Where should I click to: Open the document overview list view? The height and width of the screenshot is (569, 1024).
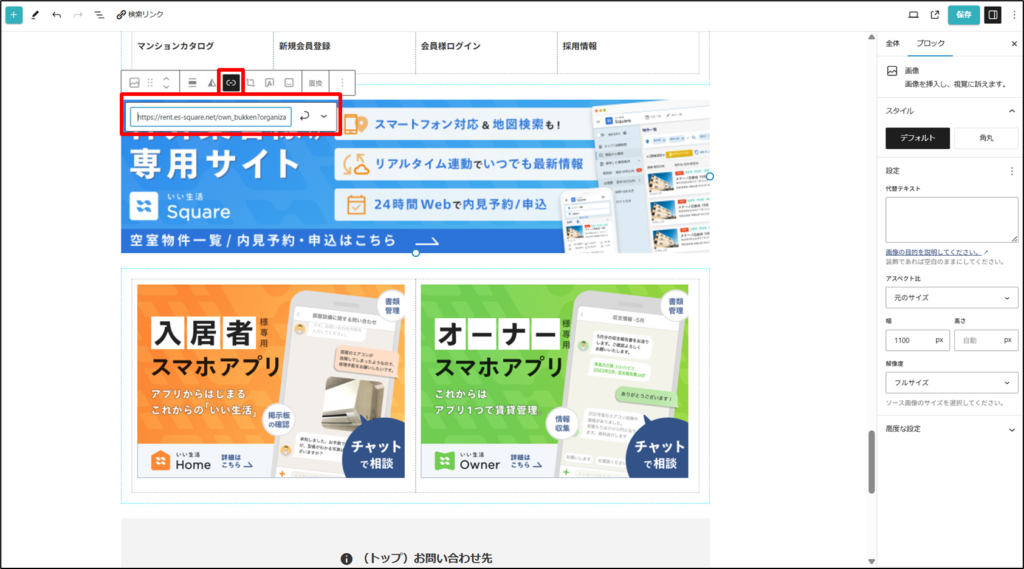pos(99,15)
